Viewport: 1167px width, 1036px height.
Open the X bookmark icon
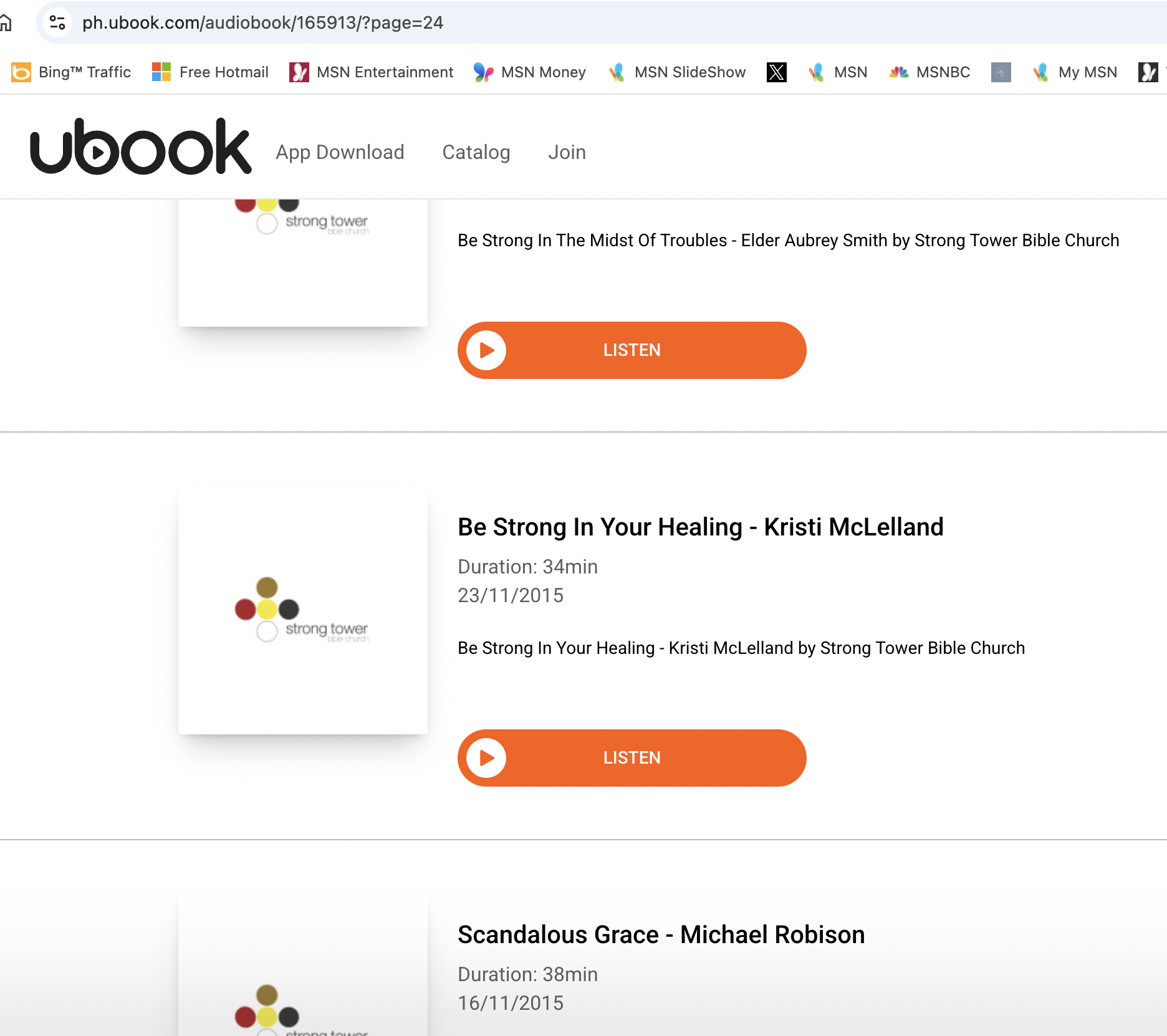point(776,72)
